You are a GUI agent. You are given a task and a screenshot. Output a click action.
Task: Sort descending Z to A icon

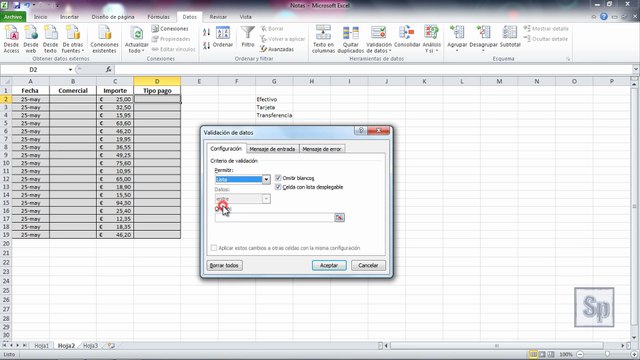click(207, 45)
